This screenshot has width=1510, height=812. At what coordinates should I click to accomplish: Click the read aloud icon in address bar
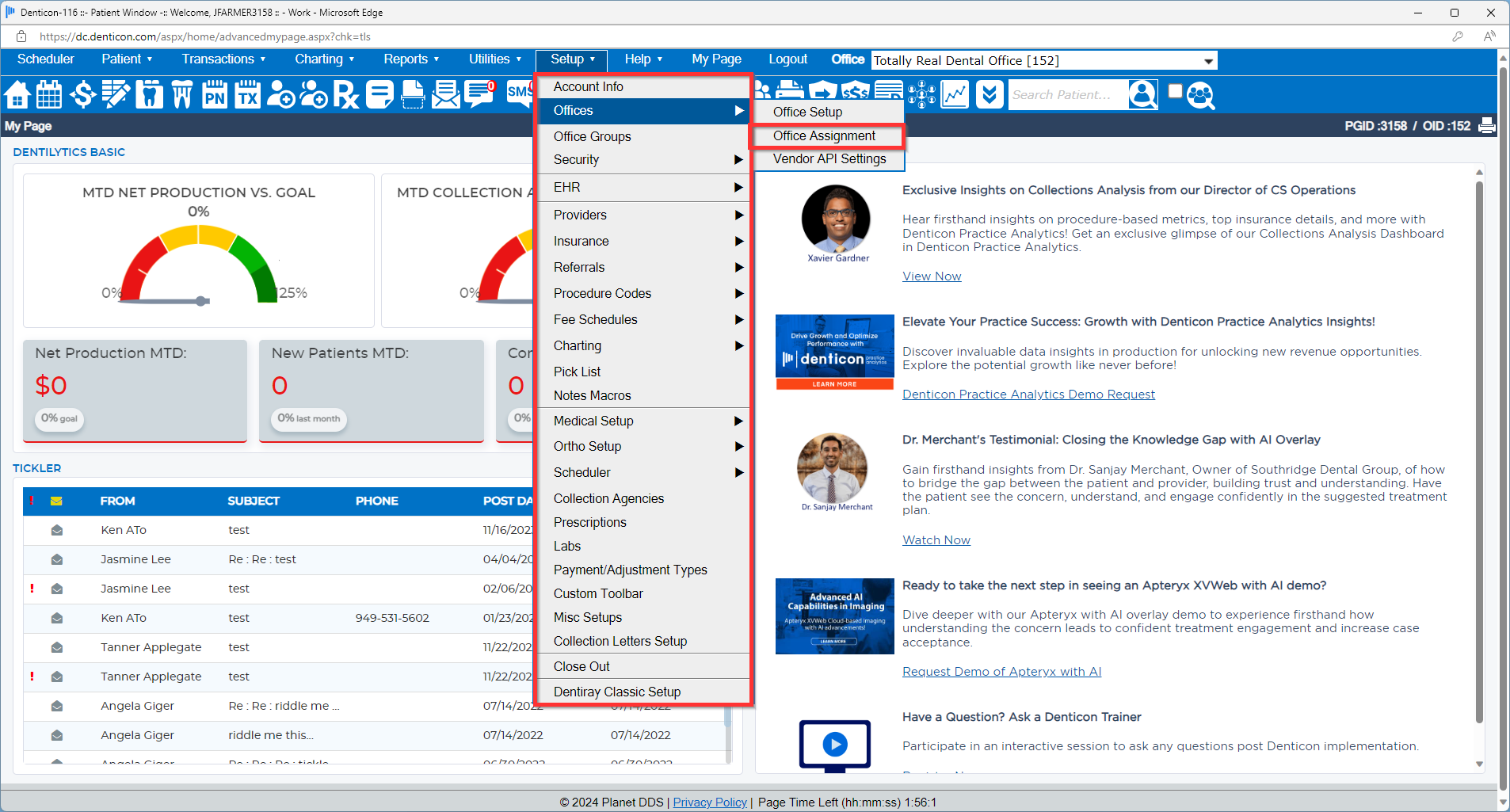coord(1489,36)
